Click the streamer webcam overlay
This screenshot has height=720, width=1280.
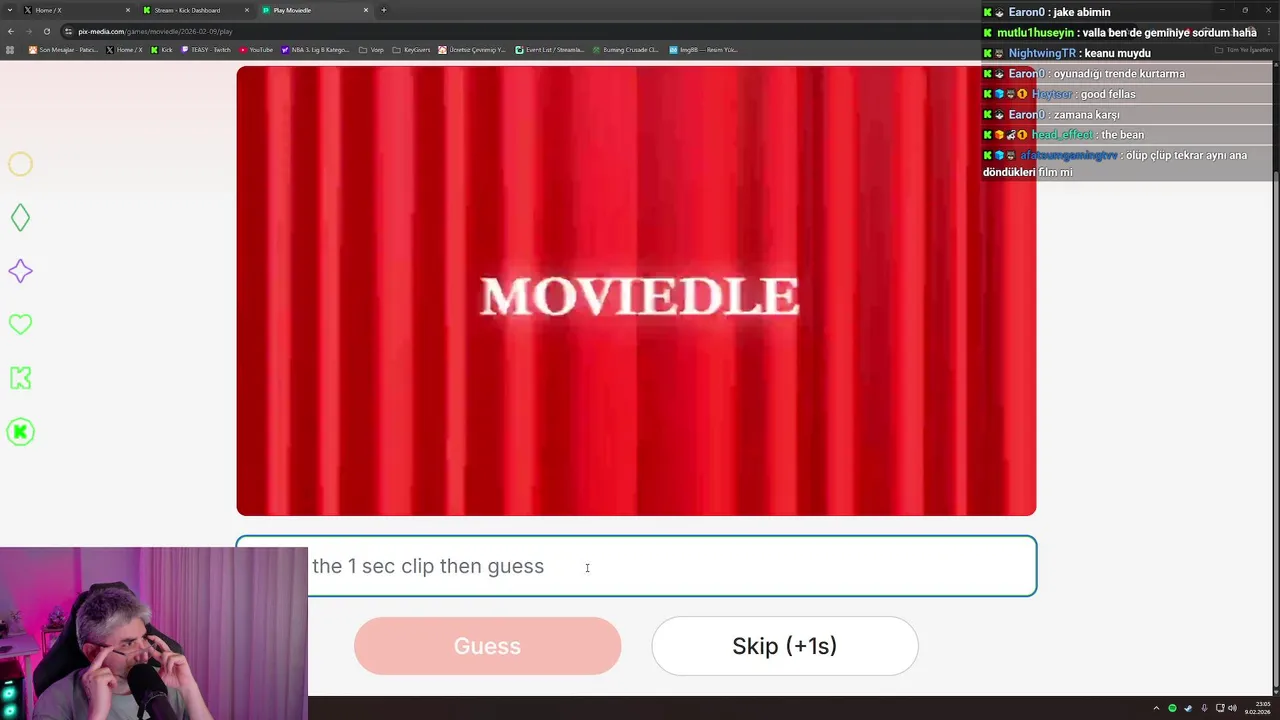coord(154,633)
